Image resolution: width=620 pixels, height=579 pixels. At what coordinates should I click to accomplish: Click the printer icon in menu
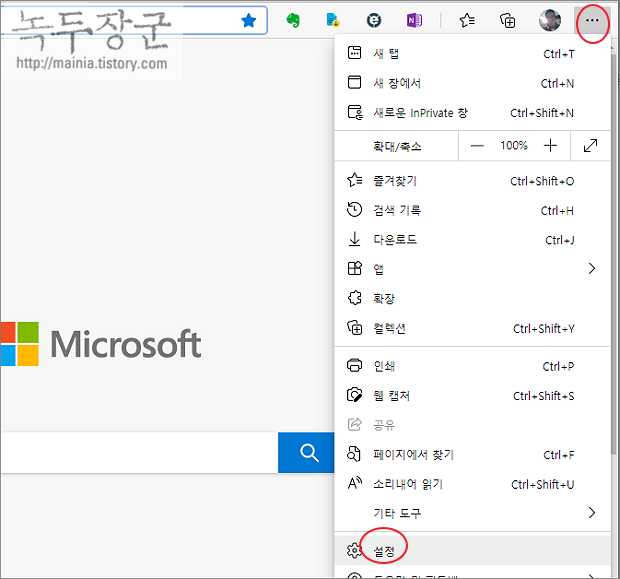tap(354, 365)
